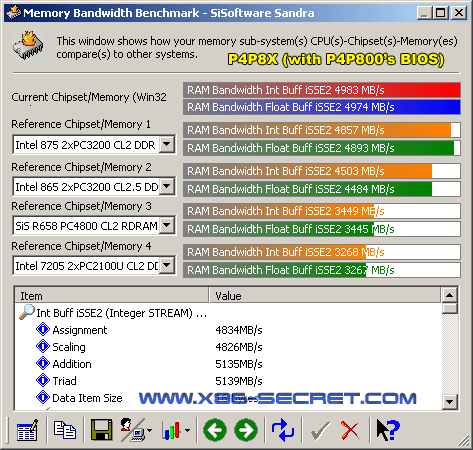Open the user/computer connect tool icon
This screenshot has width=473, height=450.
click(x=132, y=430)
